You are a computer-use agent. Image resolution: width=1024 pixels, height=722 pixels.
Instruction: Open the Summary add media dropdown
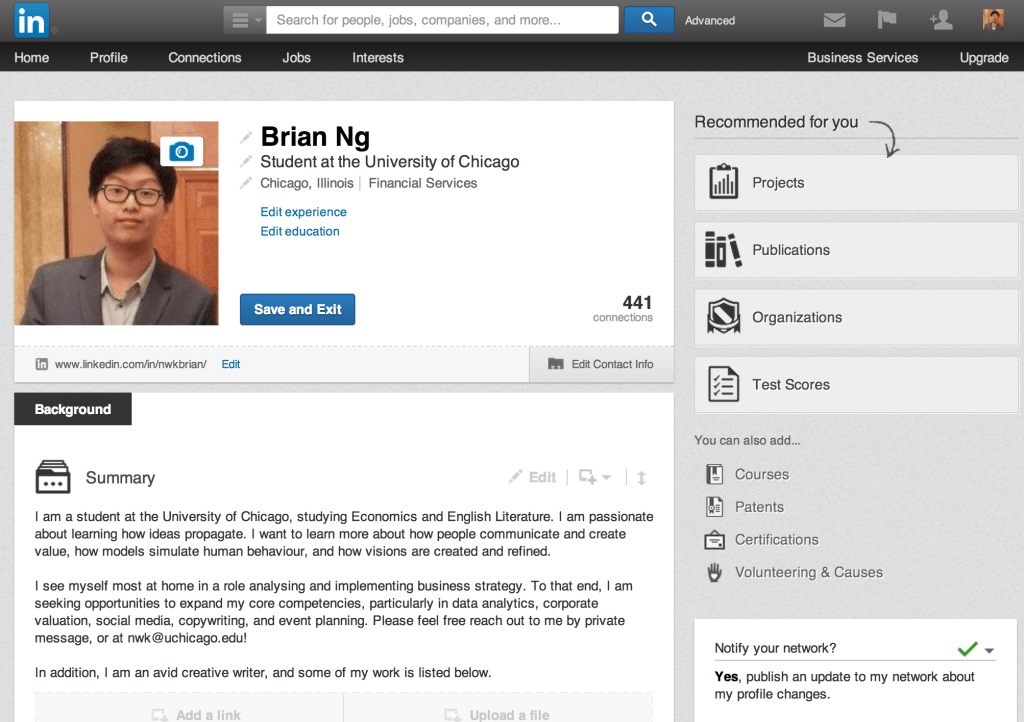[x=594, y=478]
